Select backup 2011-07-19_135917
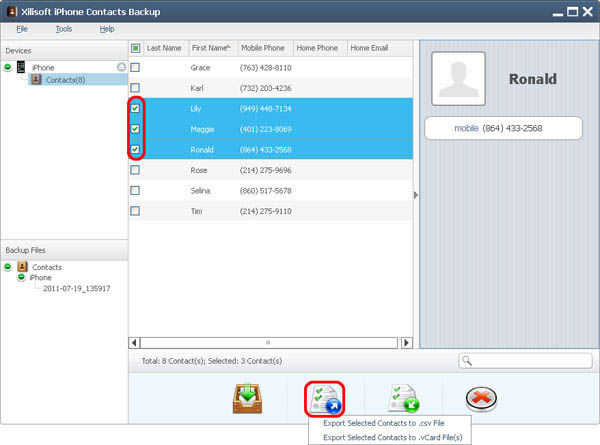 click(x=76, y=288)
